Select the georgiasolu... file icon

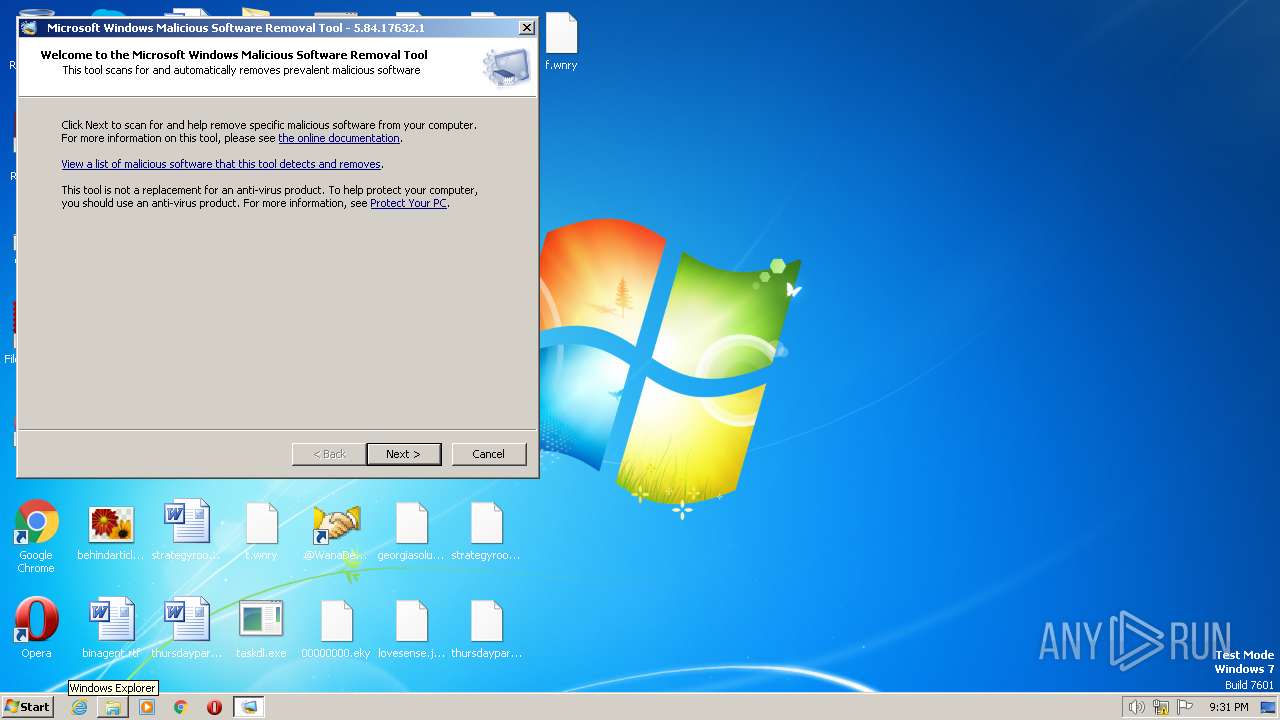(411, 531)
